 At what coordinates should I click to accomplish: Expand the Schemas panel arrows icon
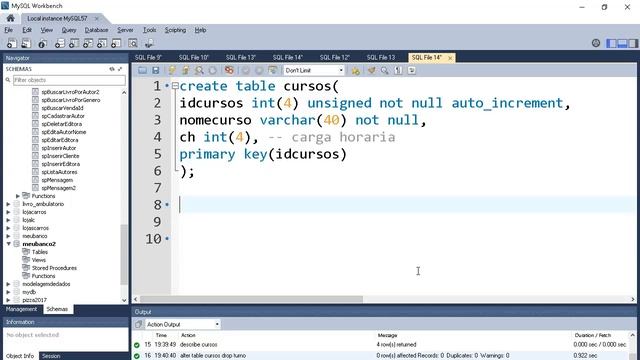(x=120, y=69)
